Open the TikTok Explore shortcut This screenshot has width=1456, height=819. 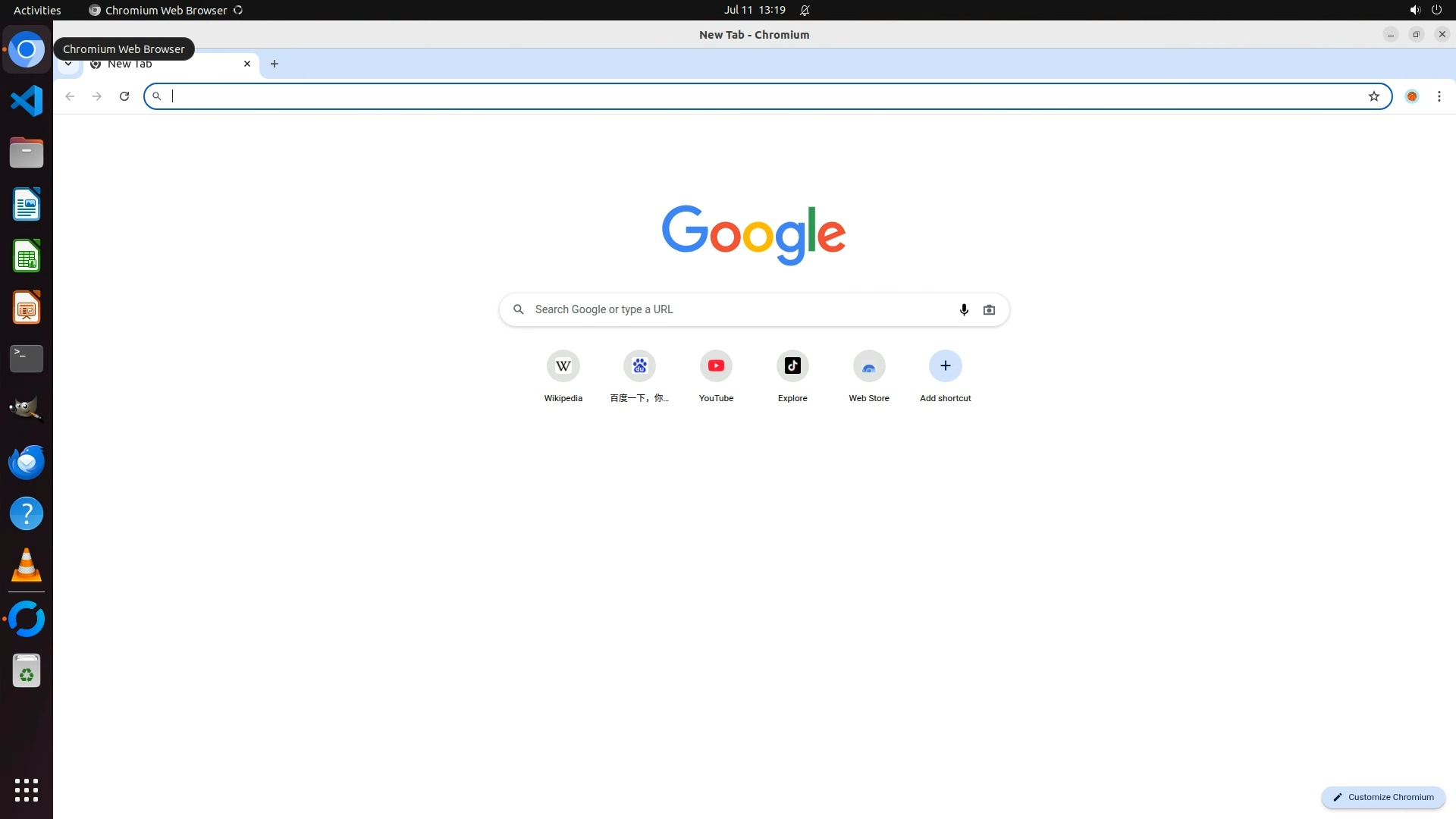792,366
